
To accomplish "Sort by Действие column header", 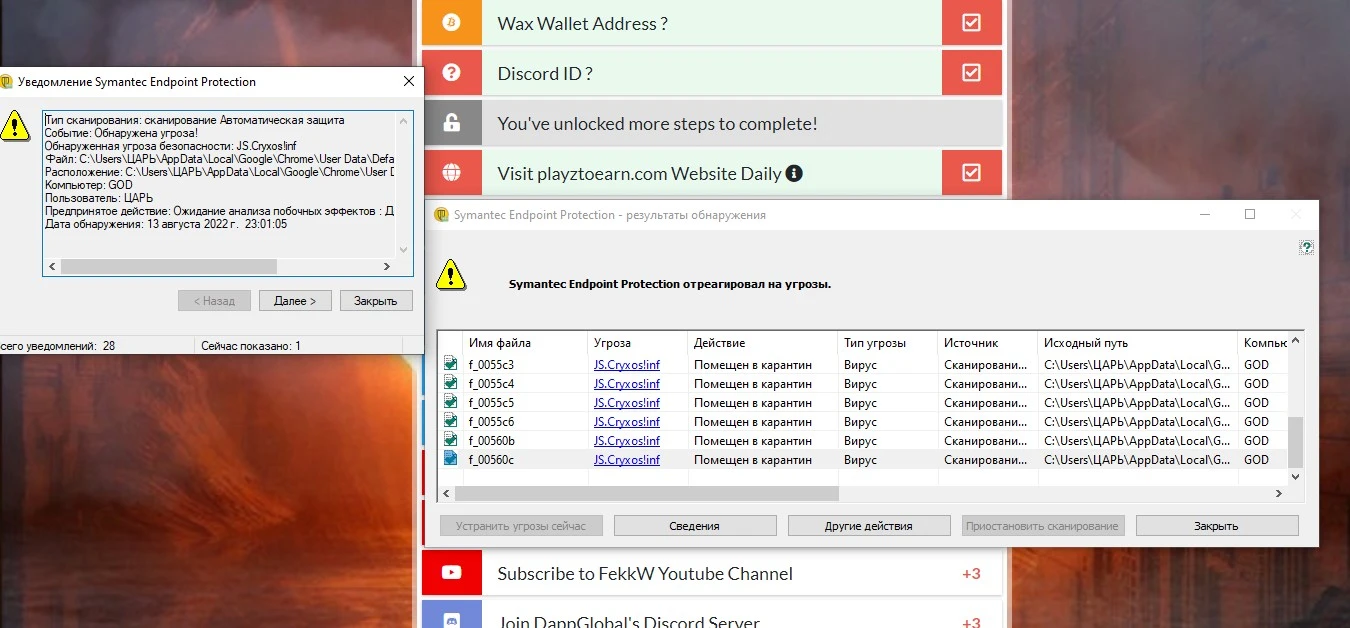I will click(763, 342).
